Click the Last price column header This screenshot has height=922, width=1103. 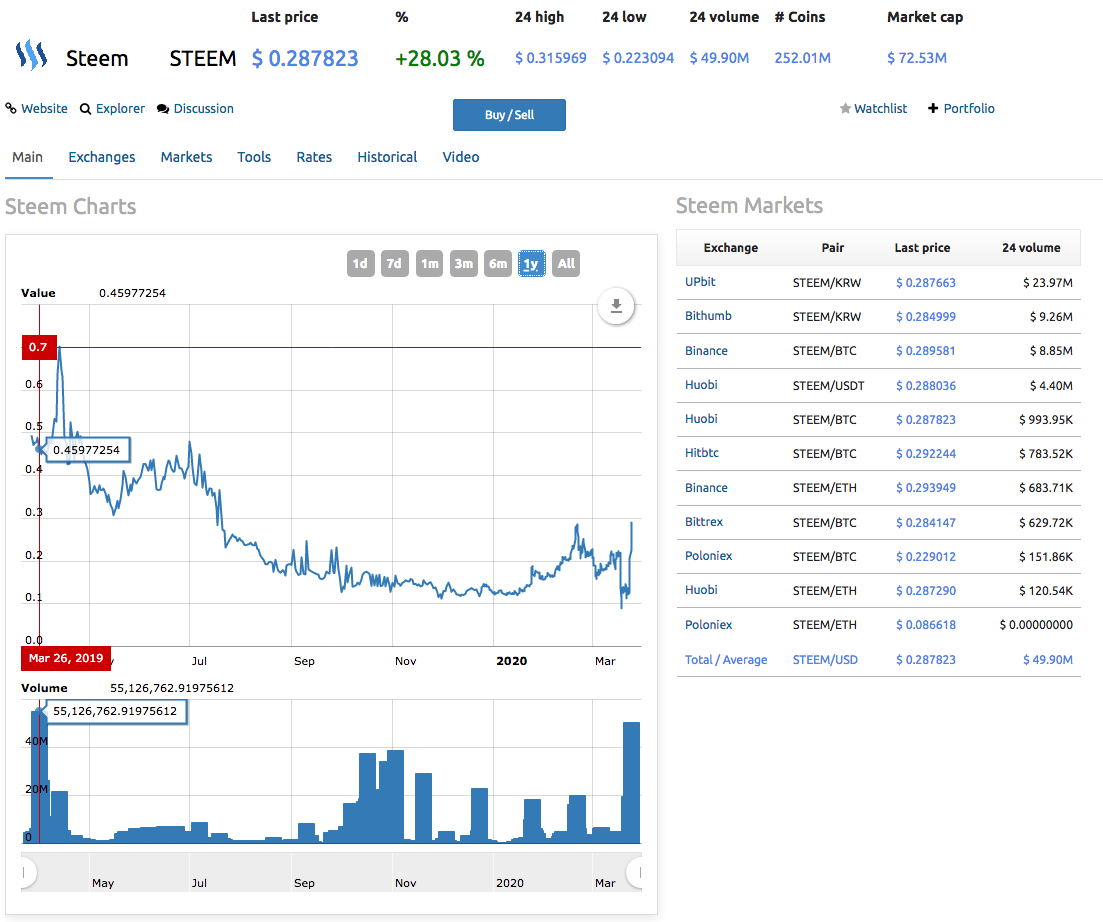922,248
